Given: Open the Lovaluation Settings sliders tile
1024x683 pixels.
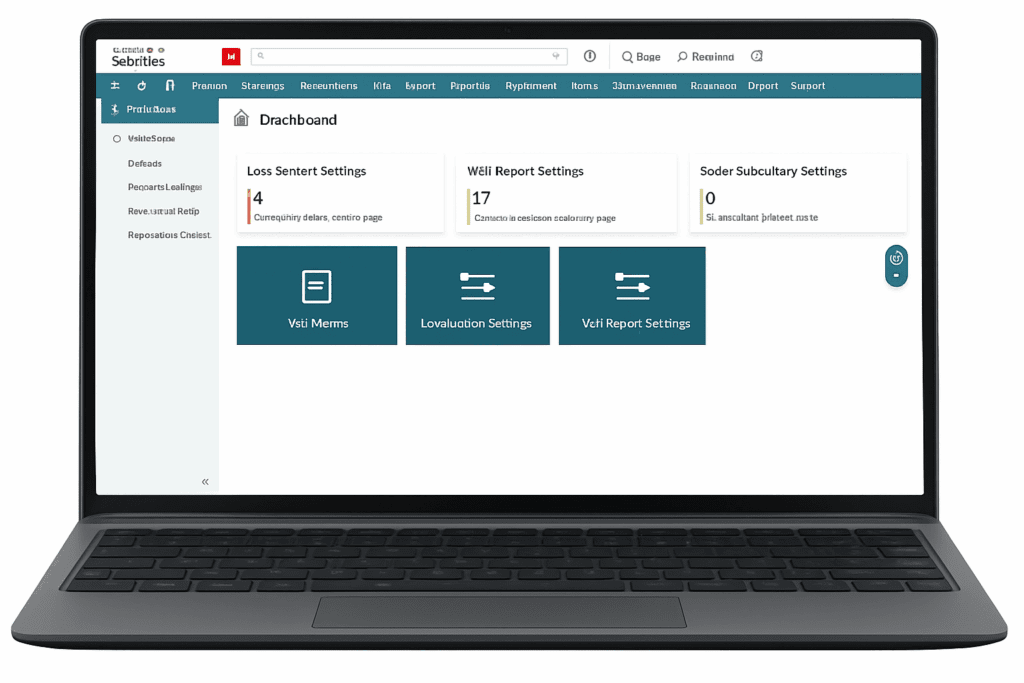Looking at the screenshot, I should click(x=477, y=295).
